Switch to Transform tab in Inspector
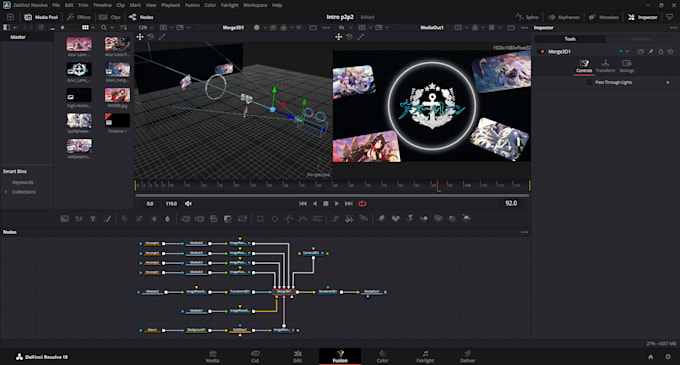Image resolution: width=680 pixels, height=365 pixels. (x=605, y=66)
